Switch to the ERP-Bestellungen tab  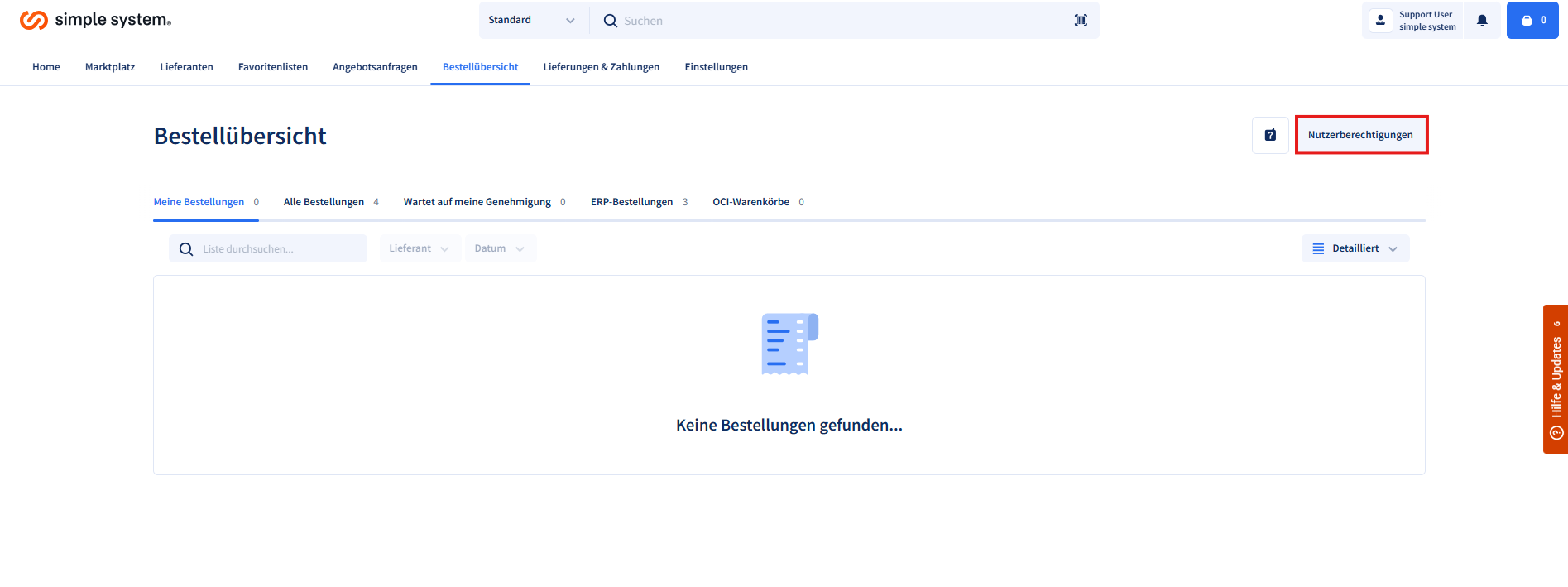631,202
